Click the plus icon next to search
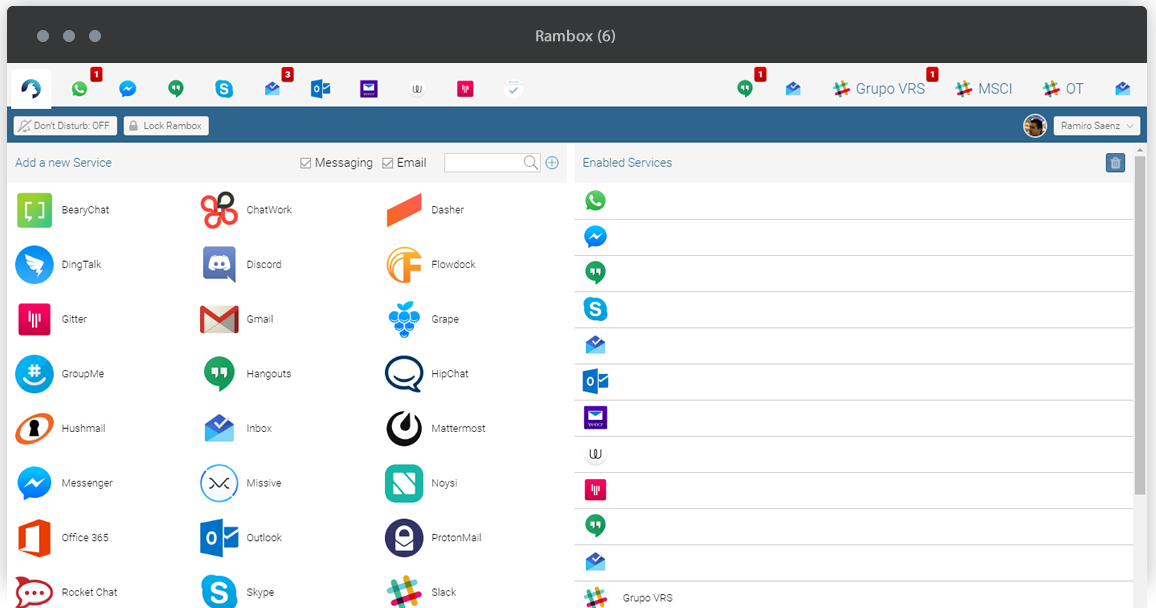Viewport: 1156px width, 608px height. click(x=552, y=163)
